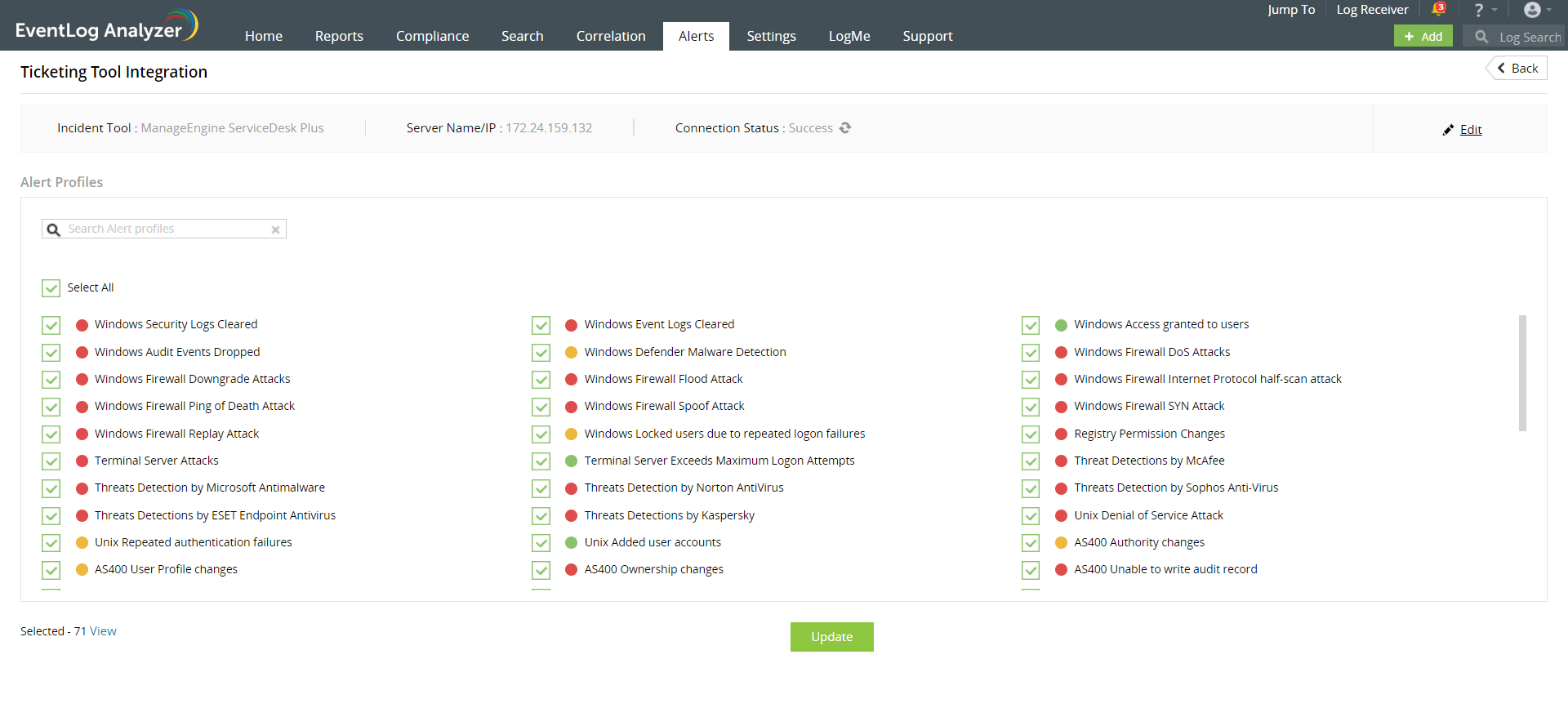Click Windows Locked users due to repeated logon failures
The height and width of the screenshot is (717, 1568).
click(724, 434)
